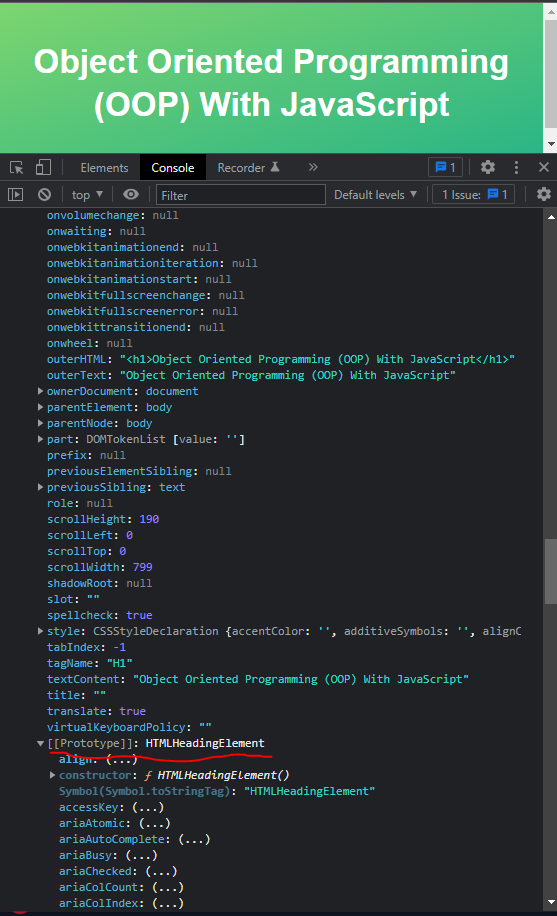Select the onvolumechange null line
The height and width of the screenshot is (916, 557).
[113, 215]
